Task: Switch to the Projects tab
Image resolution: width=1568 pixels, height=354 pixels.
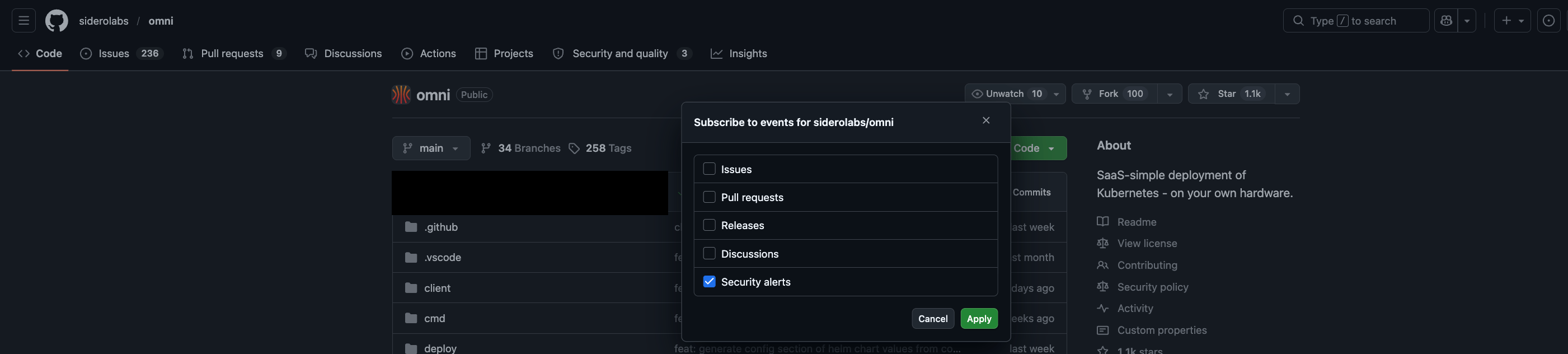Action: point(504,54)
